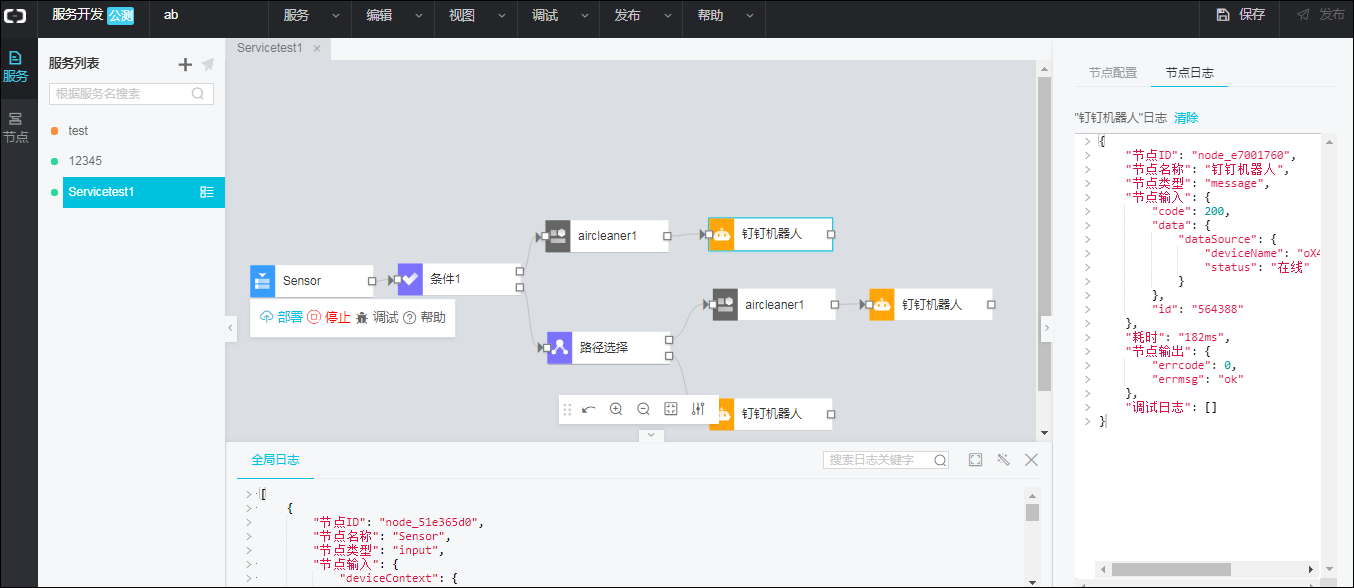Screen dimensions: 1354x588
Task: Collapse the right node panel arrow
Action: (x=1046, y=328)
